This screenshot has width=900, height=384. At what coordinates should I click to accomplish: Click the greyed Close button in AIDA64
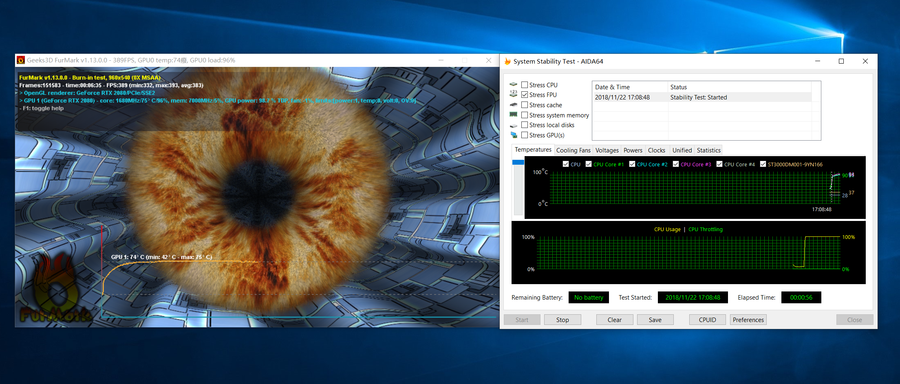[855, 320]
